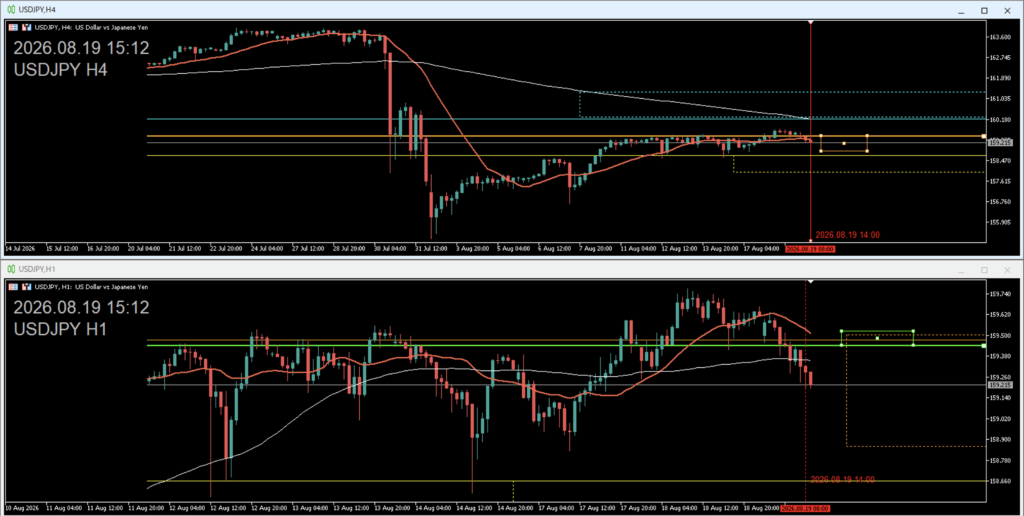The height and width of the screenshot is (516, 1024).
Task: Click the '2026.08.19 14:00' line label in H4 chart
Action: coord(848,235)
